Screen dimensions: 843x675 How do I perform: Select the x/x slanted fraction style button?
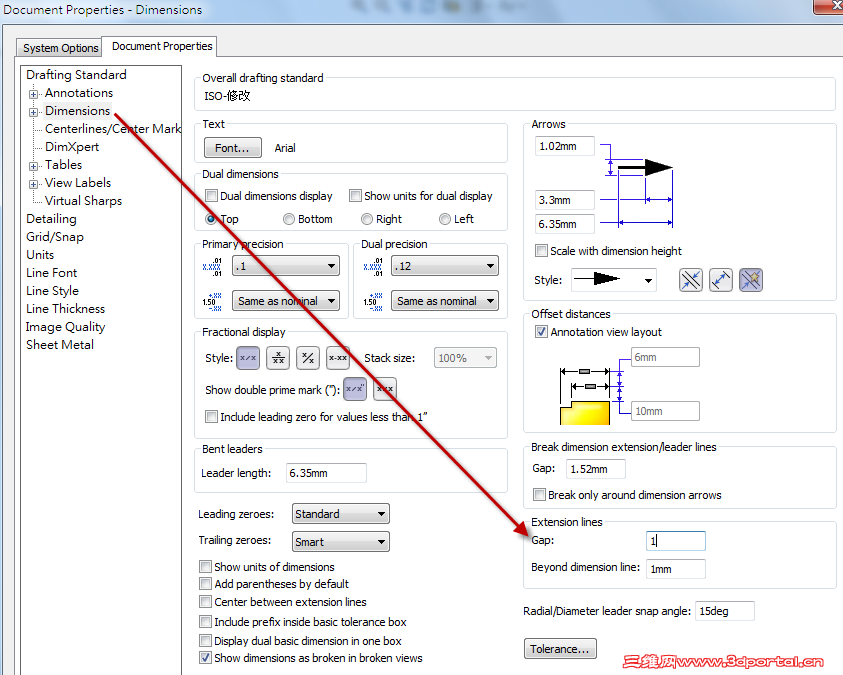tap(248, 358)
